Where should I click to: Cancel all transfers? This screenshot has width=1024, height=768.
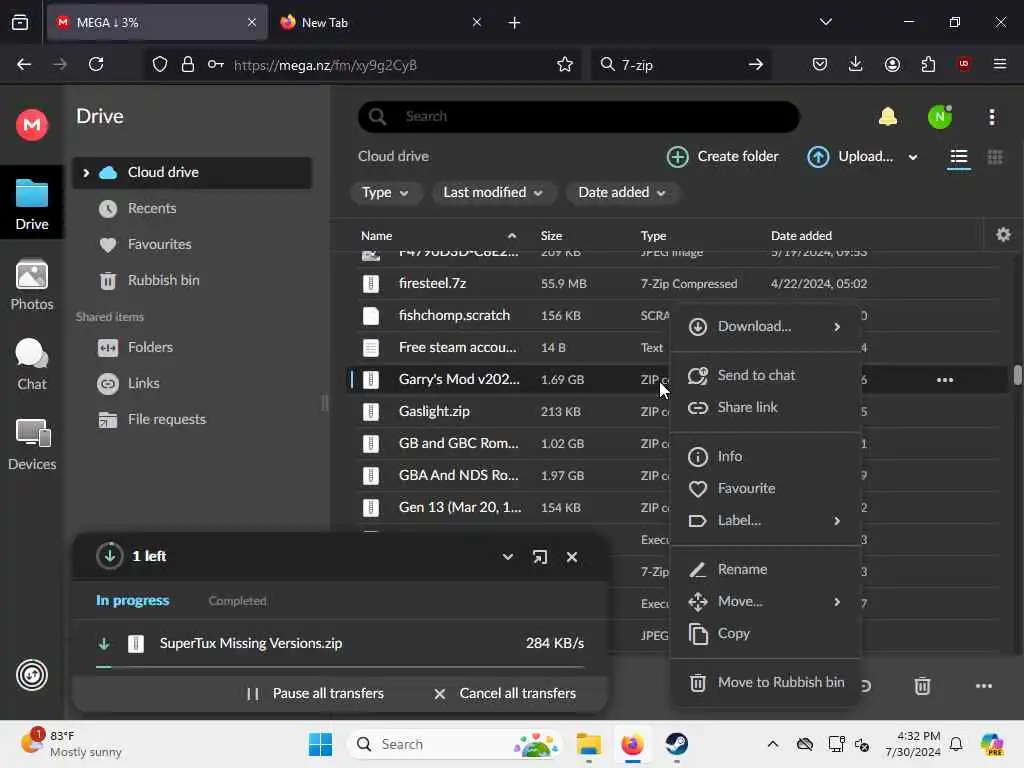(x=505, y=694)
